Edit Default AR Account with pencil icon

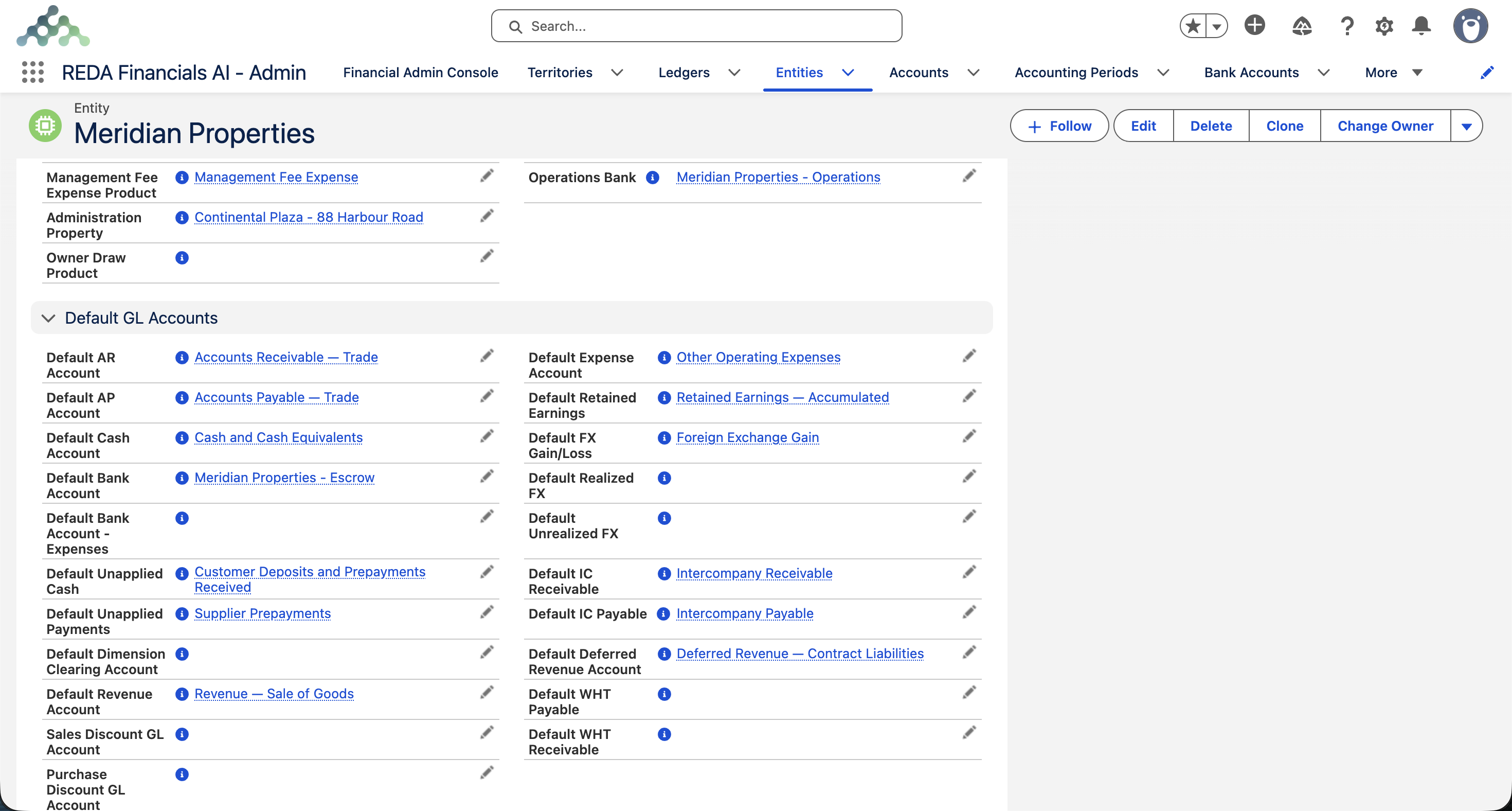pyautogui.click(x=487, y=356)
